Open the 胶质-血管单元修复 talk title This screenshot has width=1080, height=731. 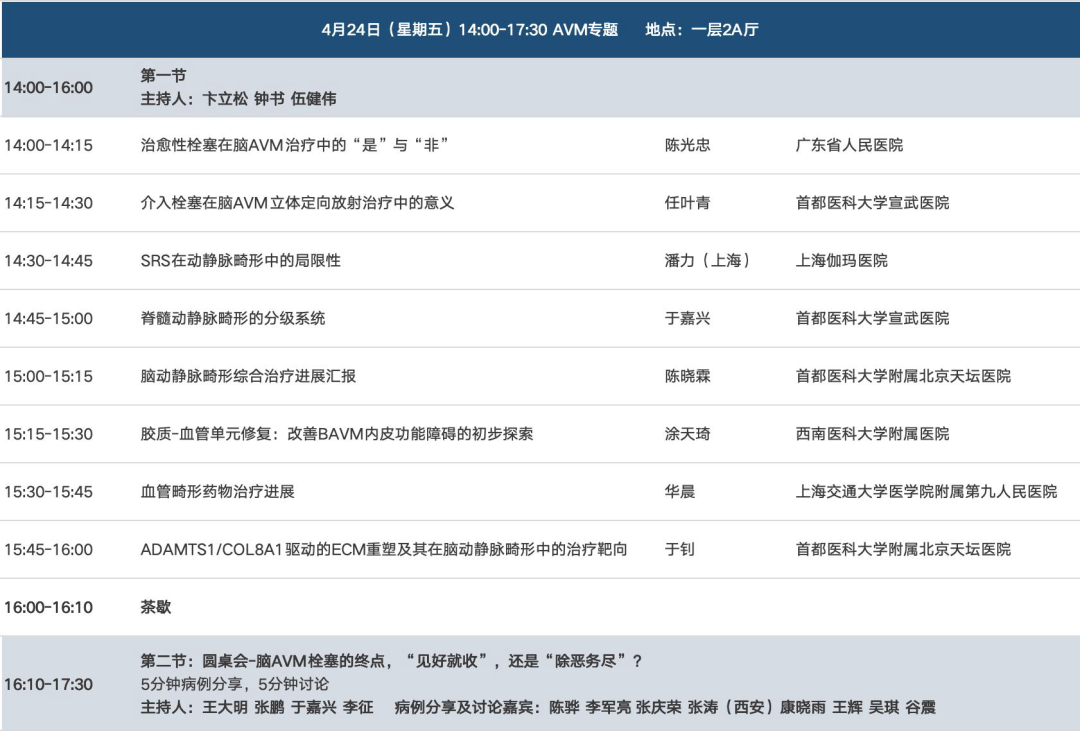coord(336,435)
